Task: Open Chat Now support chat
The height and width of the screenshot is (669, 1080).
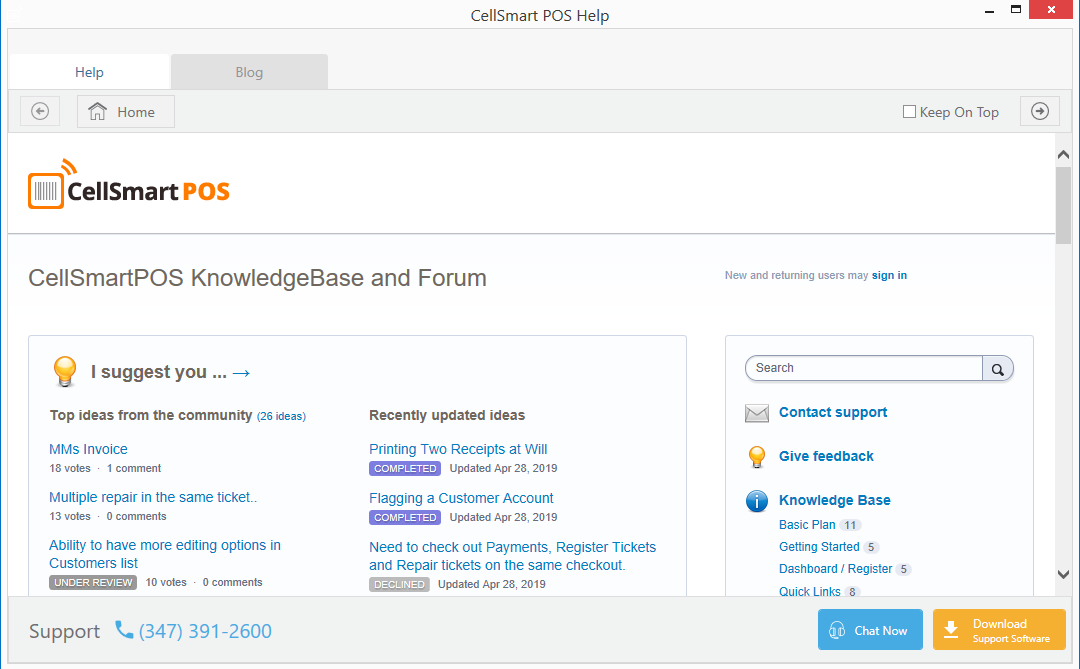Action: (x=870, y=630)
